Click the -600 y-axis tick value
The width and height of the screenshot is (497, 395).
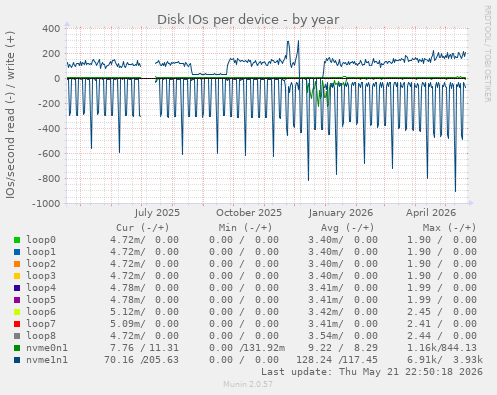click(x=49, y=153)
